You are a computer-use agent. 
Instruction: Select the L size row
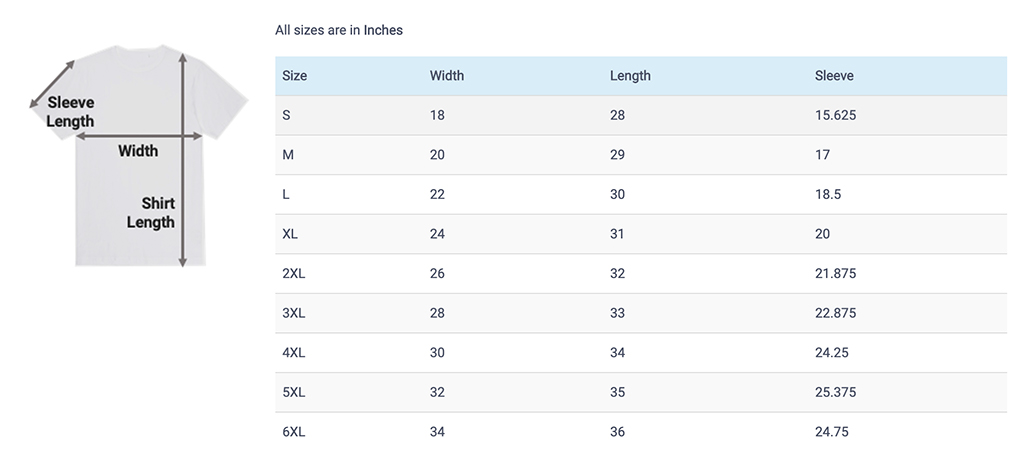(287, 194)
